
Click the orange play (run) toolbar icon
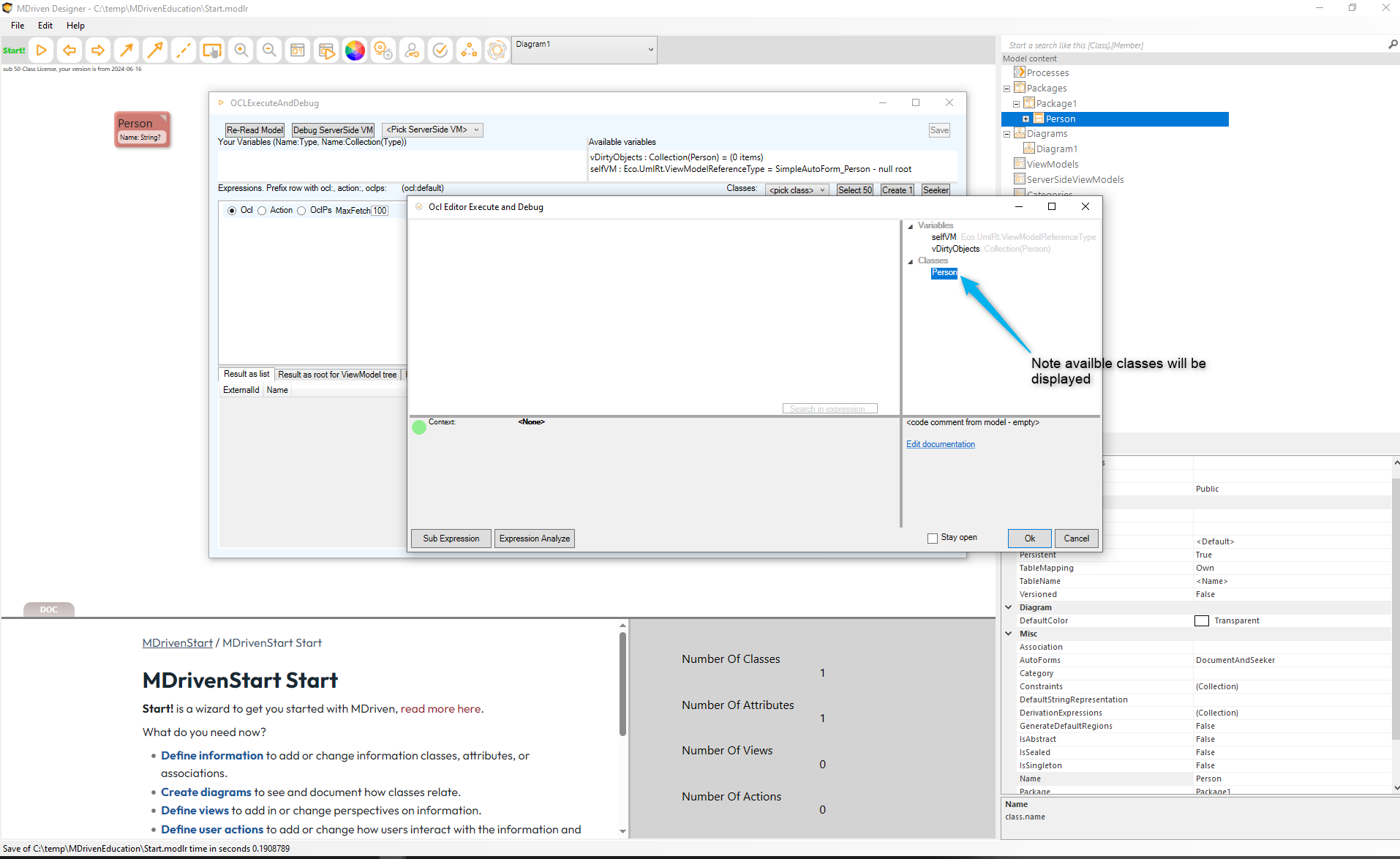[x=42, y=50]
